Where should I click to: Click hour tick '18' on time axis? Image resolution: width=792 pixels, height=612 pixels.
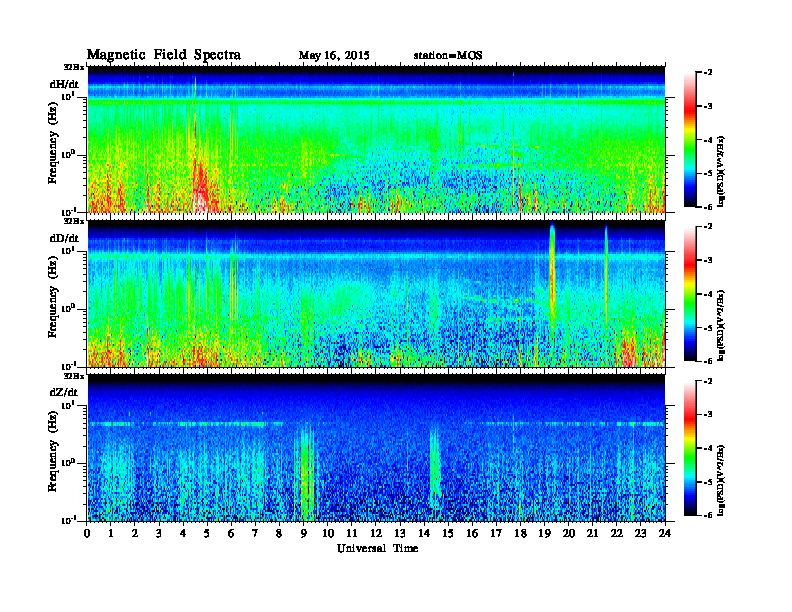520,534
